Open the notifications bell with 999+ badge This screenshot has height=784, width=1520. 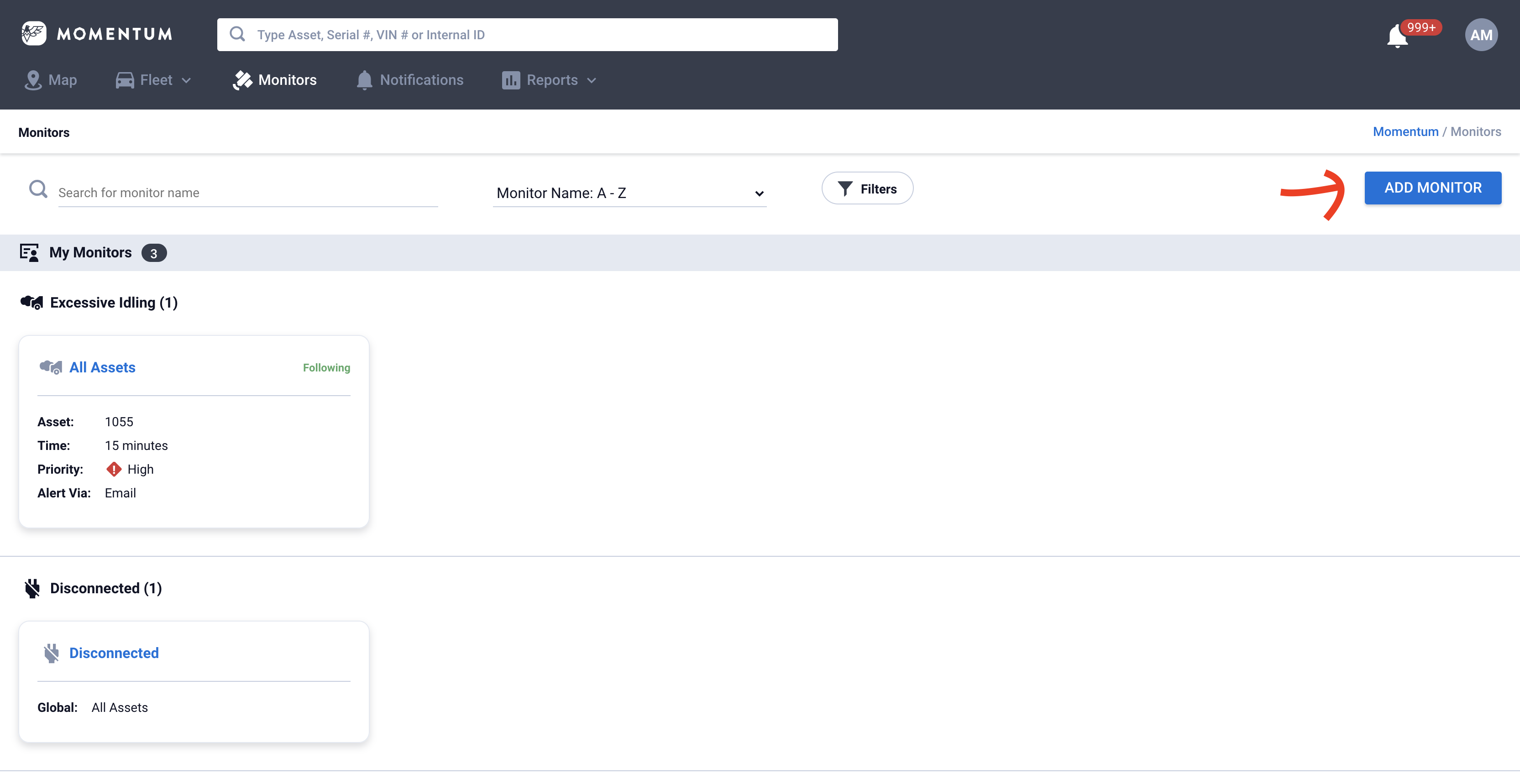[x=1397, y=37]
